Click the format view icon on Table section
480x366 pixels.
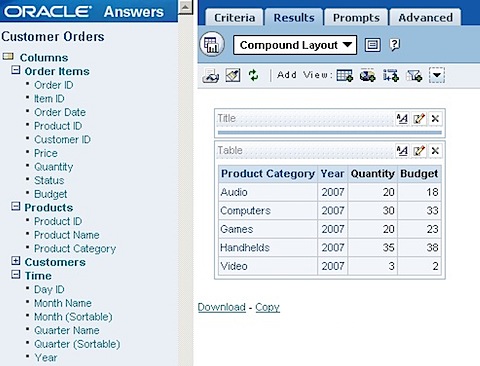tap(402, 151)
